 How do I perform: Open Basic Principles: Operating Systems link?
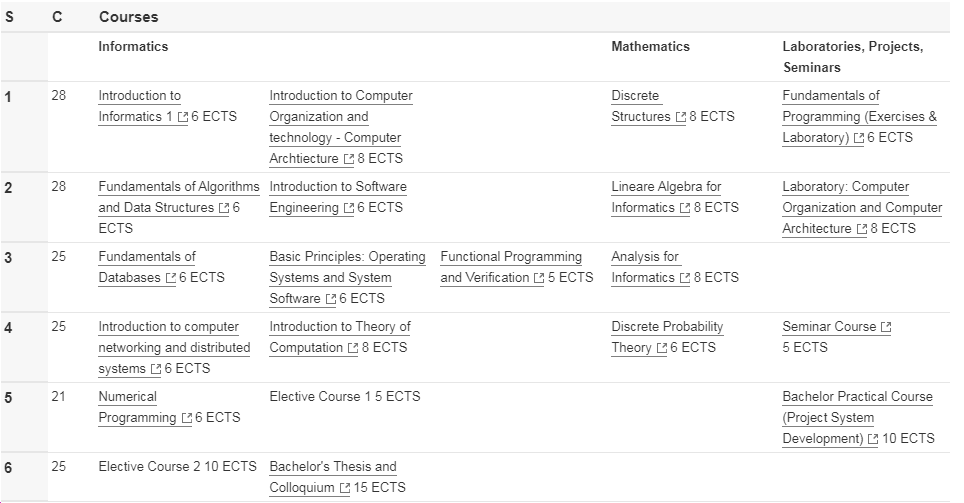tap(347, 257)
